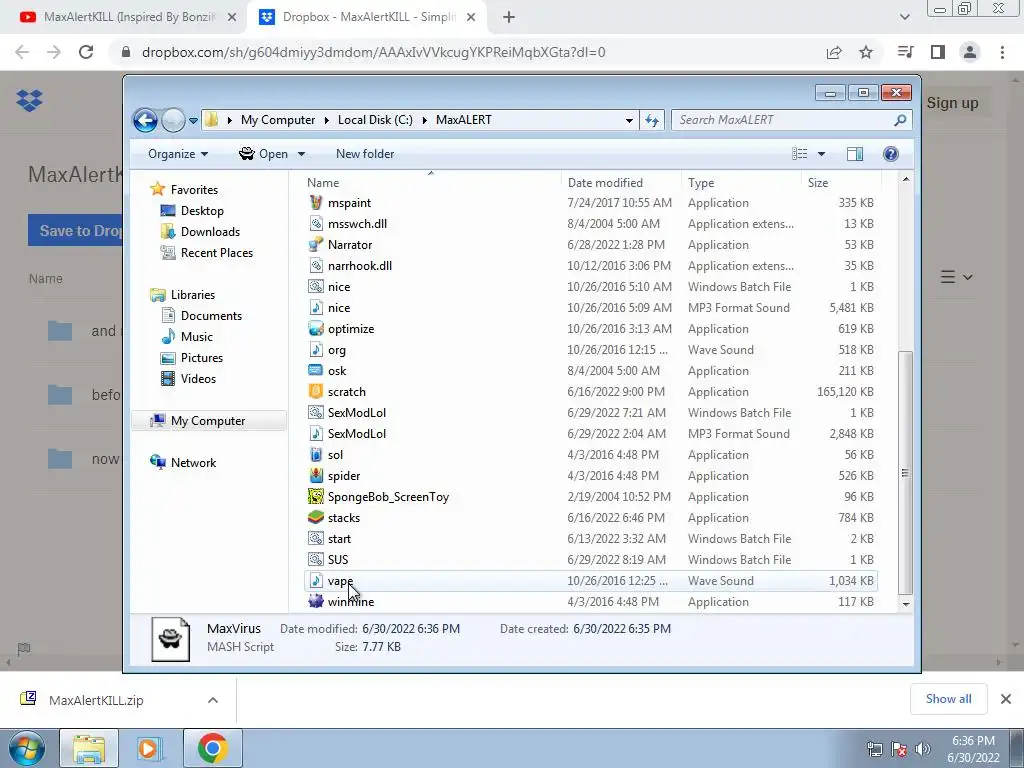Select the osk application icon
This screenshot has height=768, width=1024.
(316, 370)
